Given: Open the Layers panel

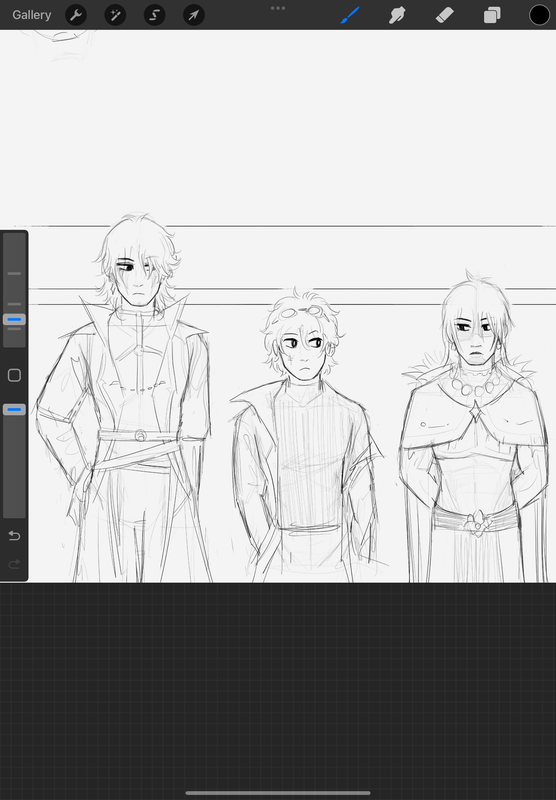Looking at the screenshot, I should (492, 15).
